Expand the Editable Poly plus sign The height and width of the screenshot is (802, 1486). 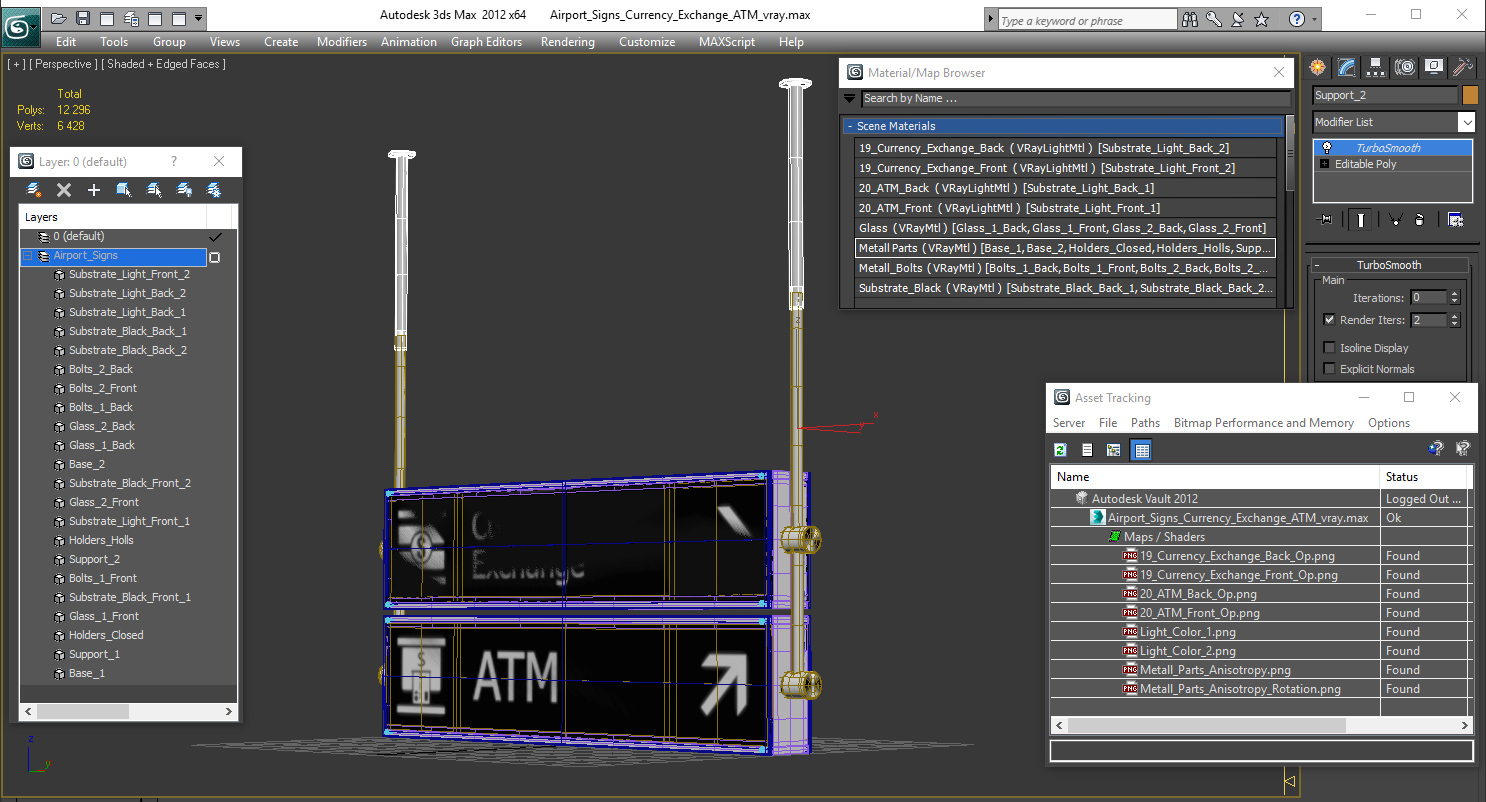click(1325, 164)
